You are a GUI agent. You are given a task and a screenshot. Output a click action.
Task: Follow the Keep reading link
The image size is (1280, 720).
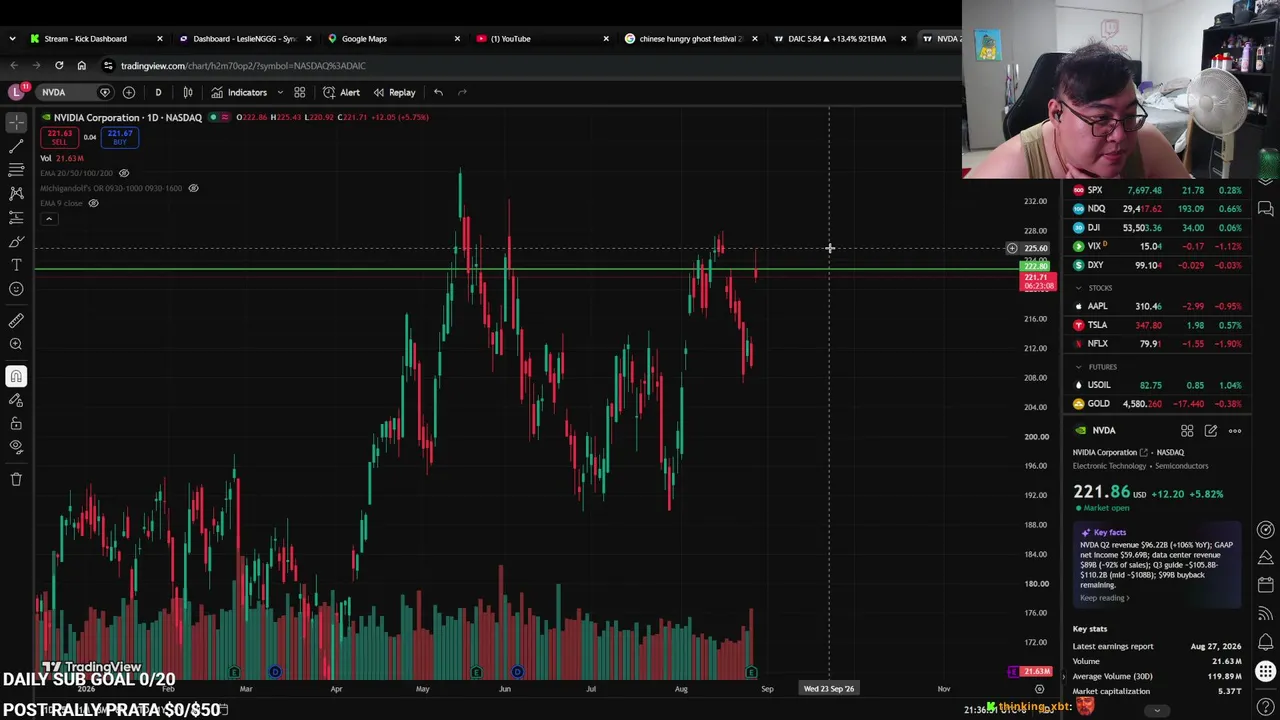click(1104, 598)
